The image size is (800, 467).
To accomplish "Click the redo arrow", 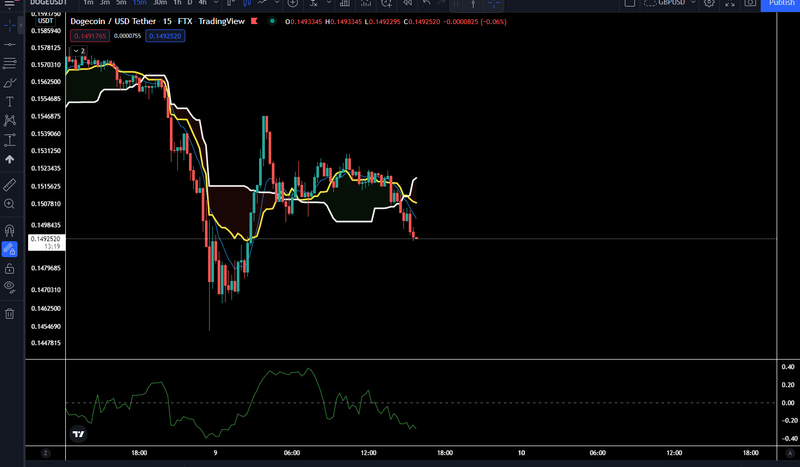I will 442,3.
